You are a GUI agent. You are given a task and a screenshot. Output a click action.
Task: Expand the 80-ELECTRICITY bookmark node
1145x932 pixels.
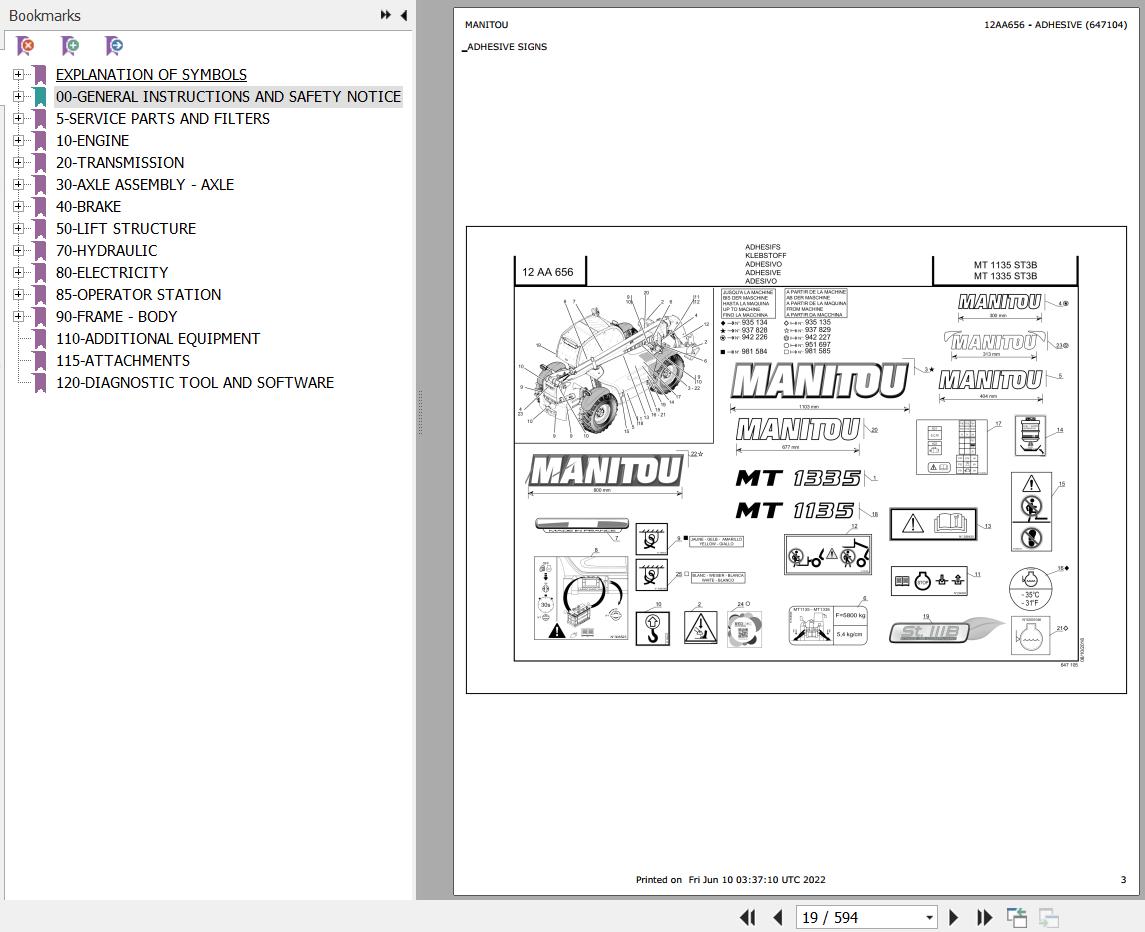[x=18, y=272]
